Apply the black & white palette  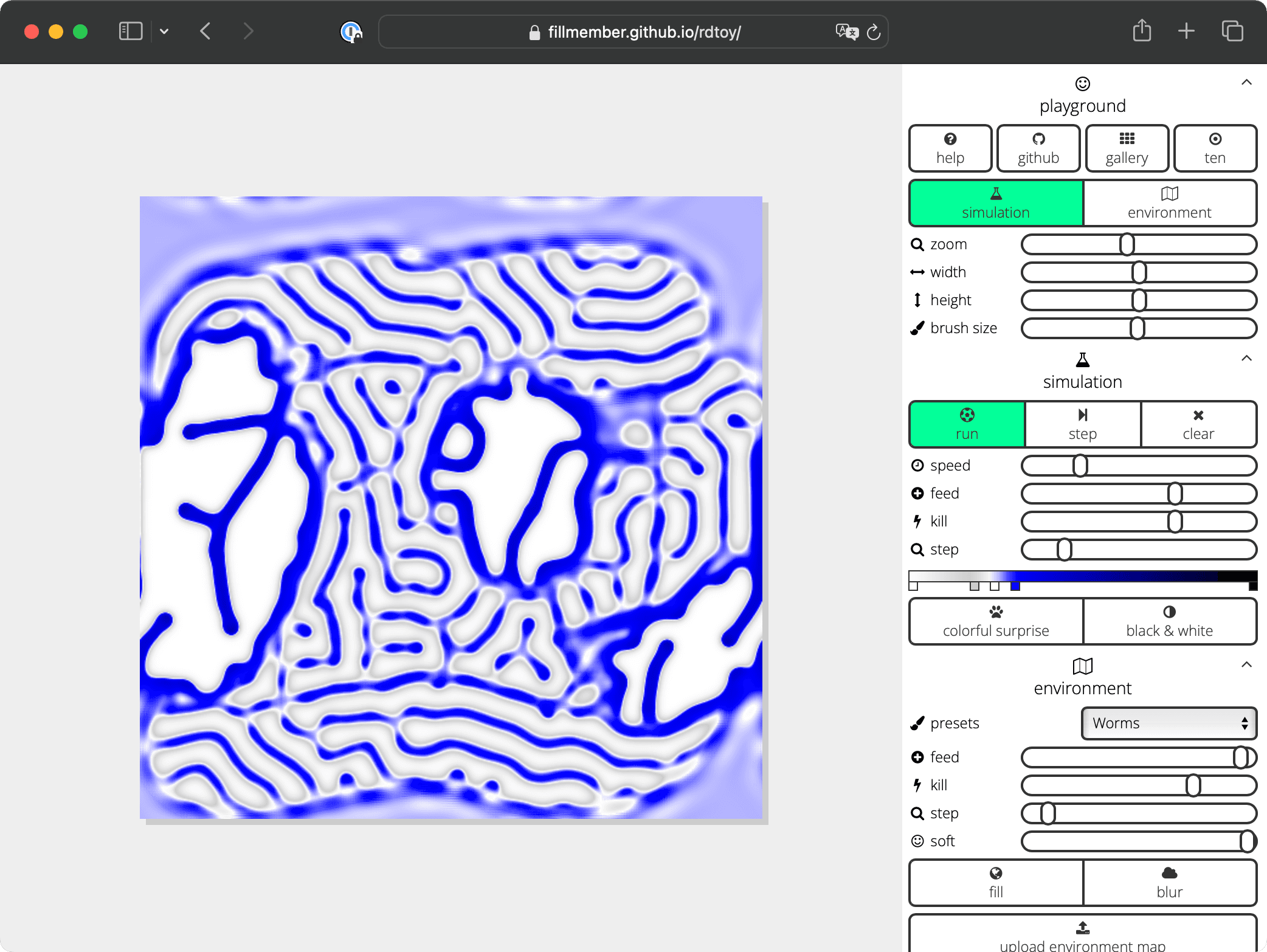(1169, 621)
